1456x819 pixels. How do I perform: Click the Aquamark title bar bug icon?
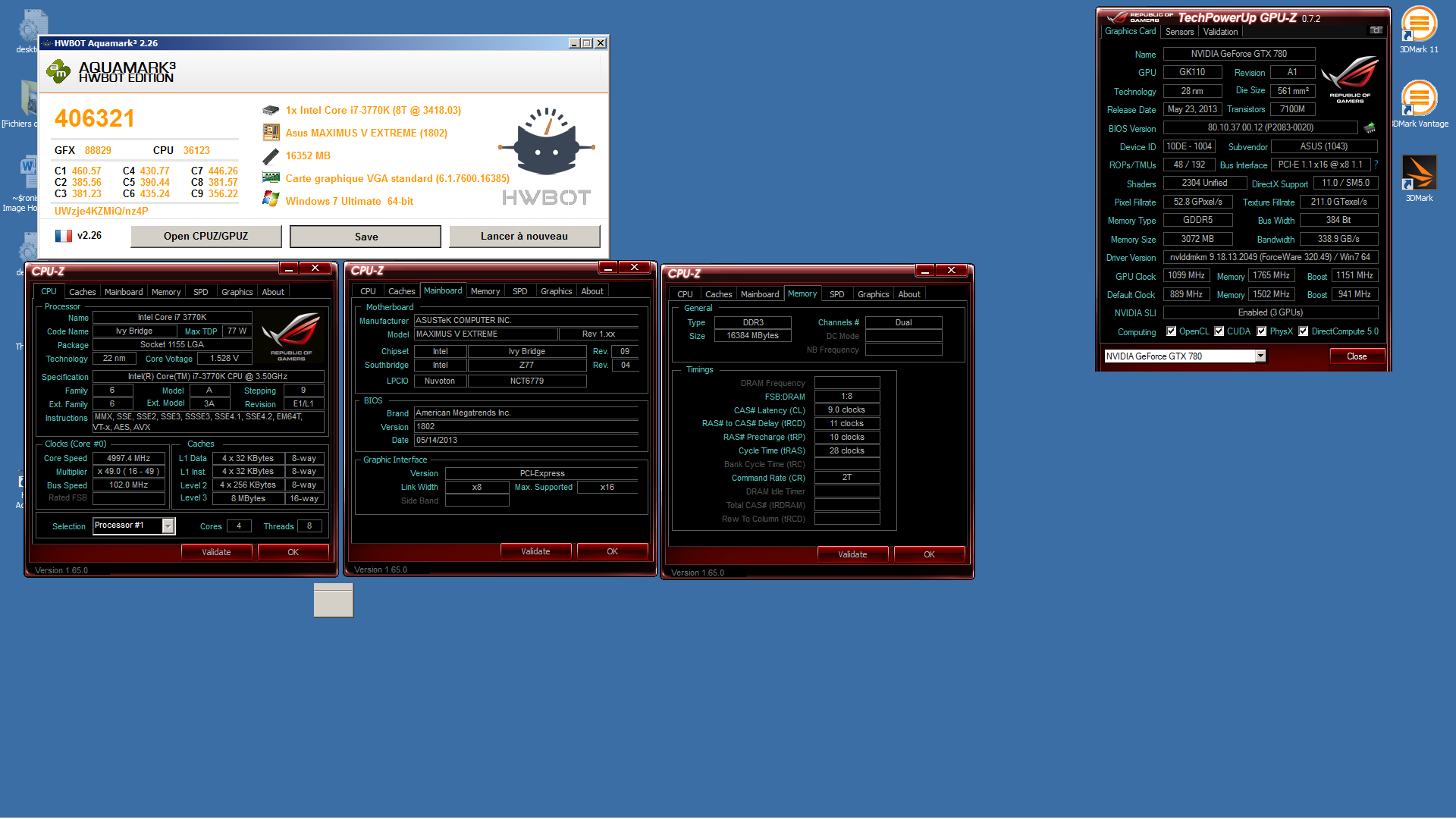47,43
